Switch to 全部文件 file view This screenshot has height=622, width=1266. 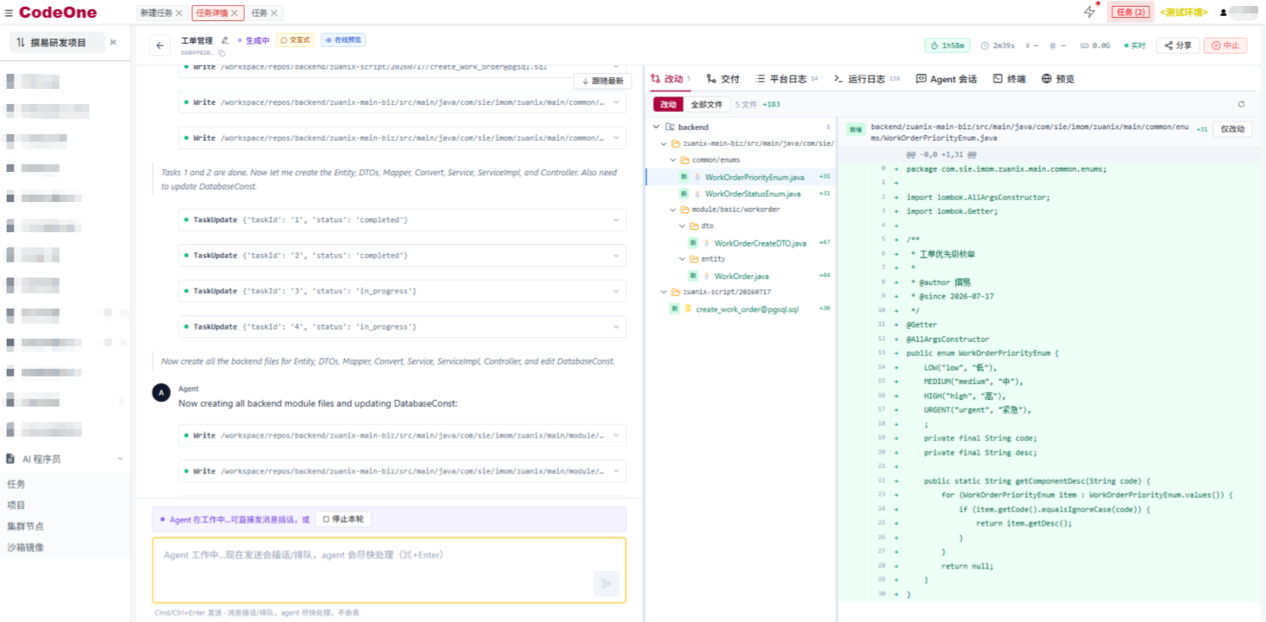pyautogui.click(x=707, y=104)
